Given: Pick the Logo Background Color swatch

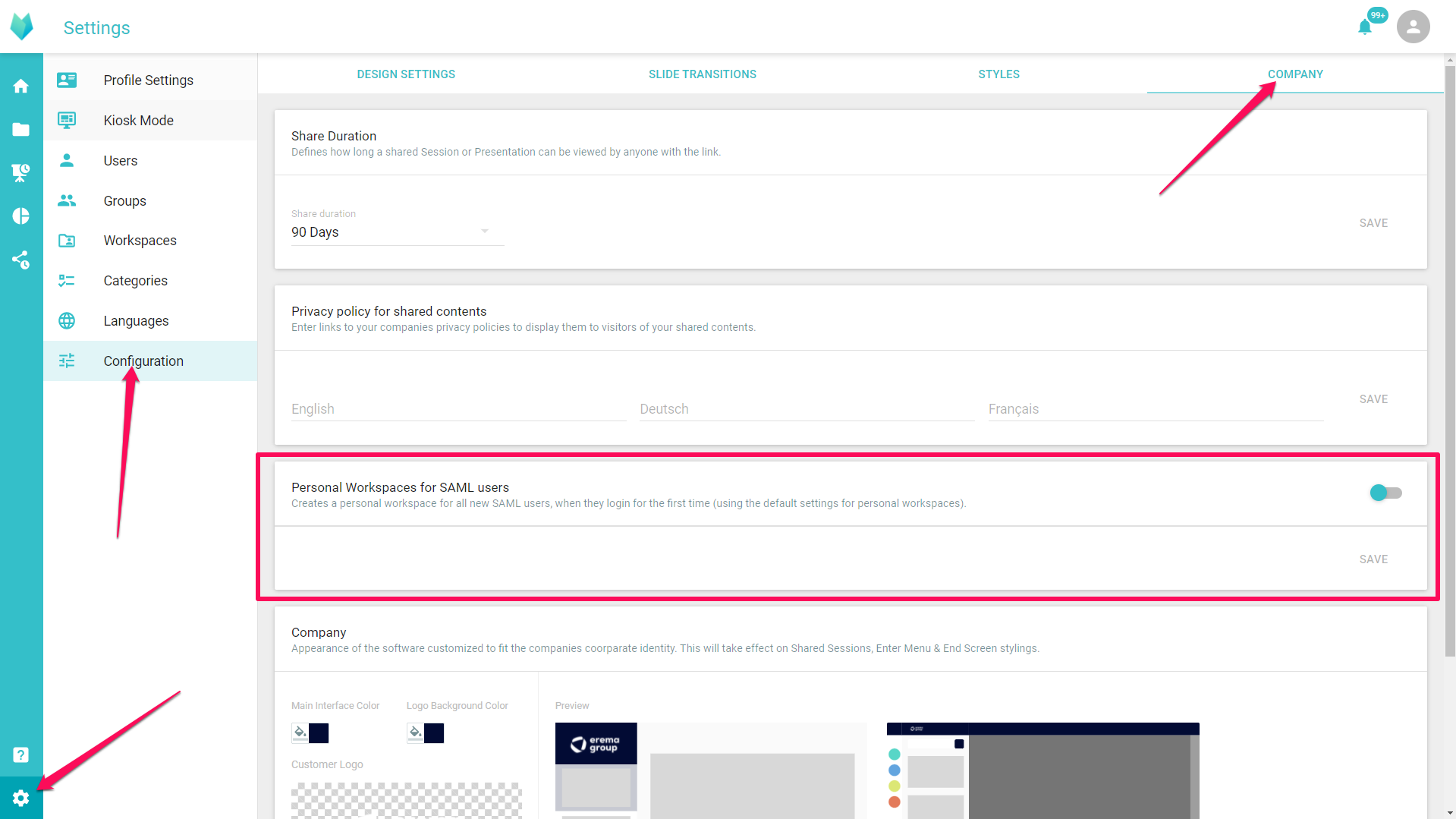Looking at the screenshot, I should pos(434,732).
